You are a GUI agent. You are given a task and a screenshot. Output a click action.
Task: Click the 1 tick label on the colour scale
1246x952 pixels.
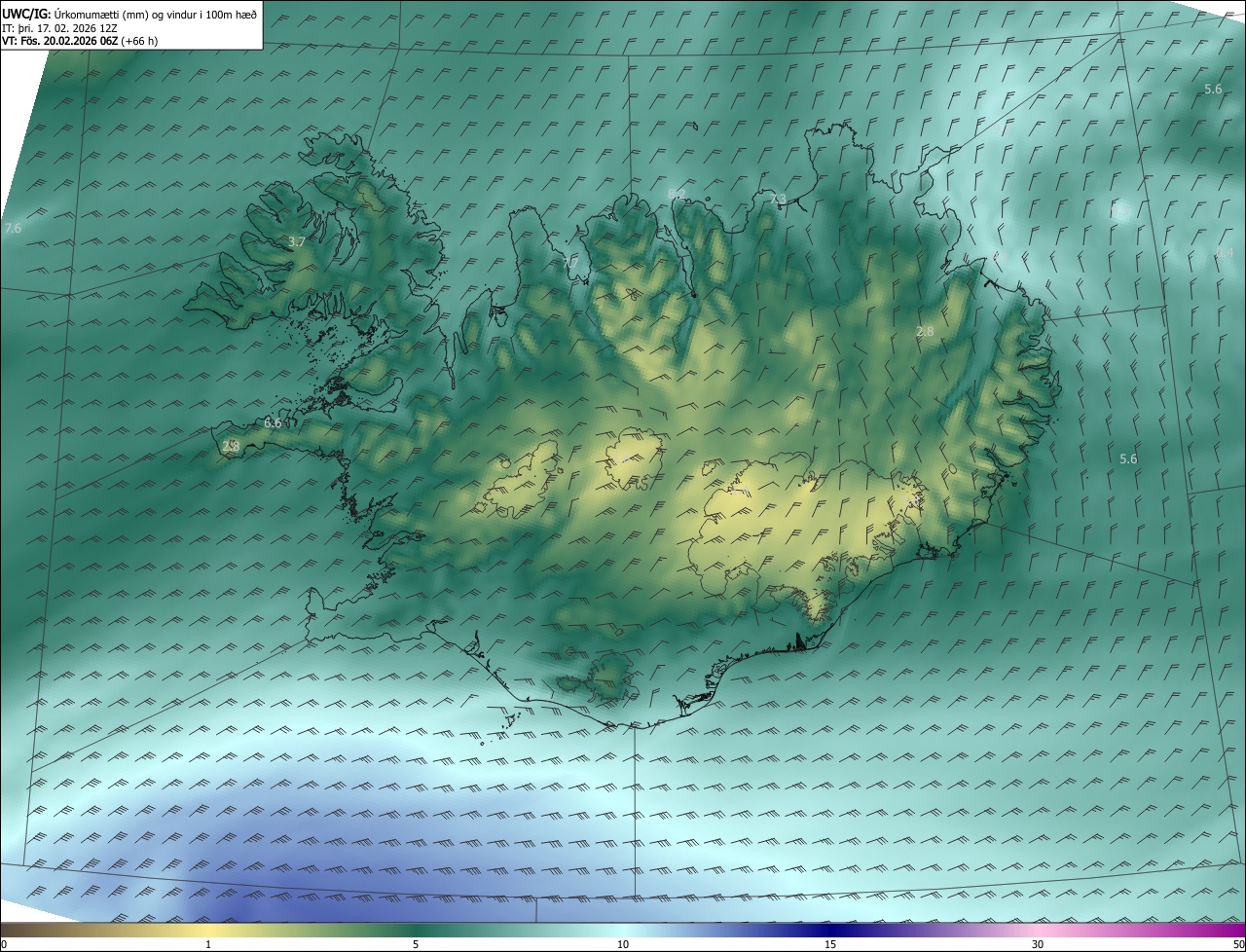click(x=208, y=944)
